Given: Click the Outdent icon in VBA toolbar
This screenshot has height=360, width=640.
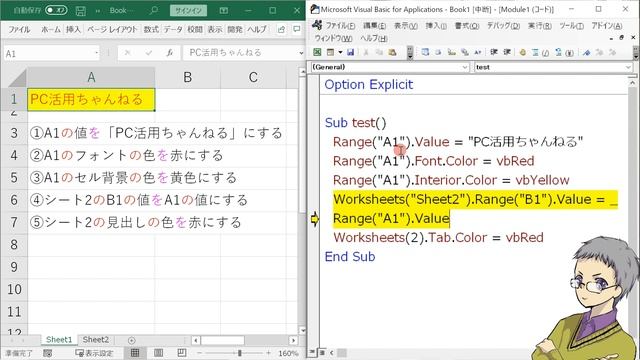Looking at the screenshot, I should [507, 52].
